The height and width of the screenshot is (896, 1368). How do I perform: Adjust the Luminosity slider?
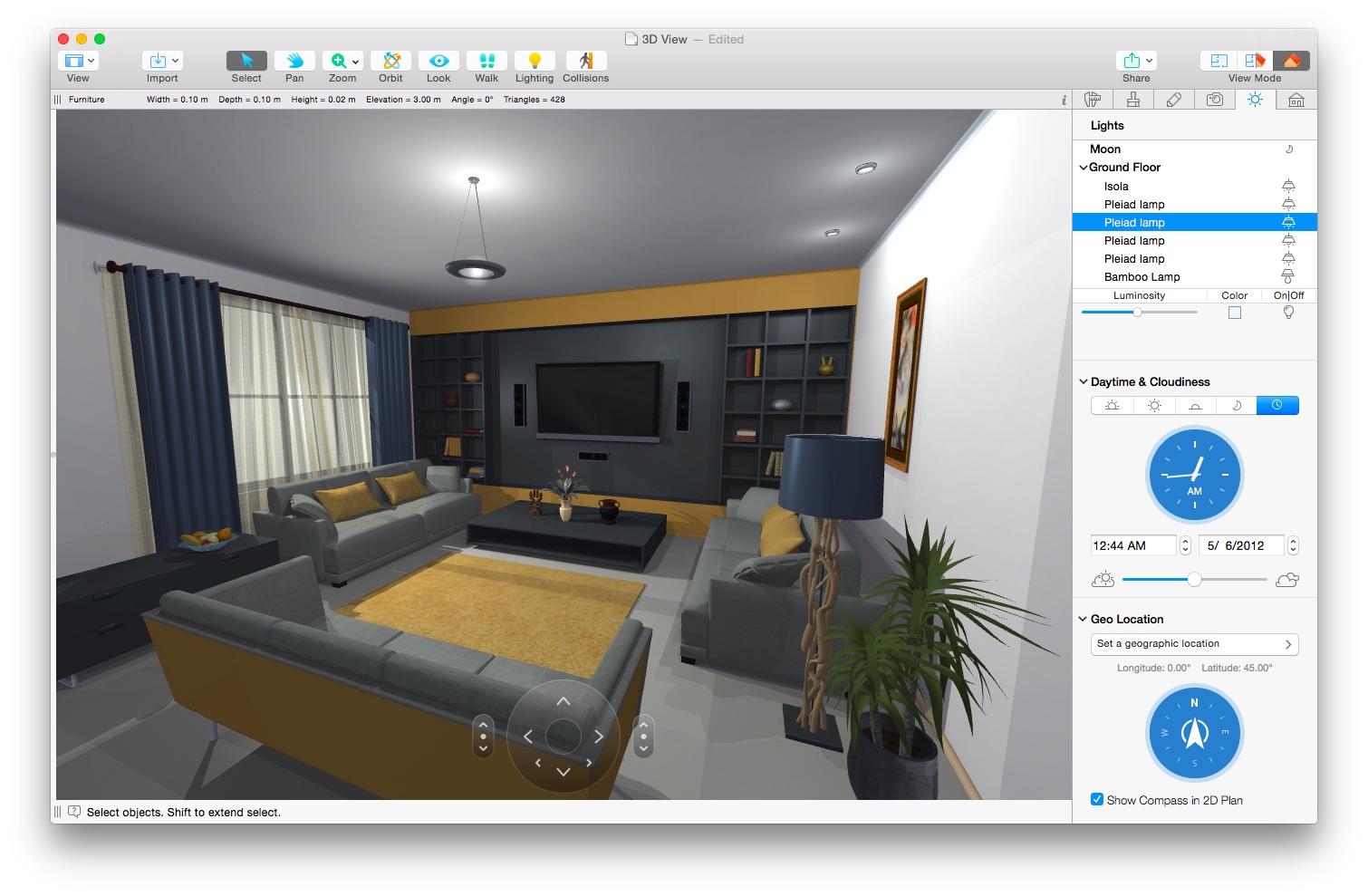[x=1138, y=312]
